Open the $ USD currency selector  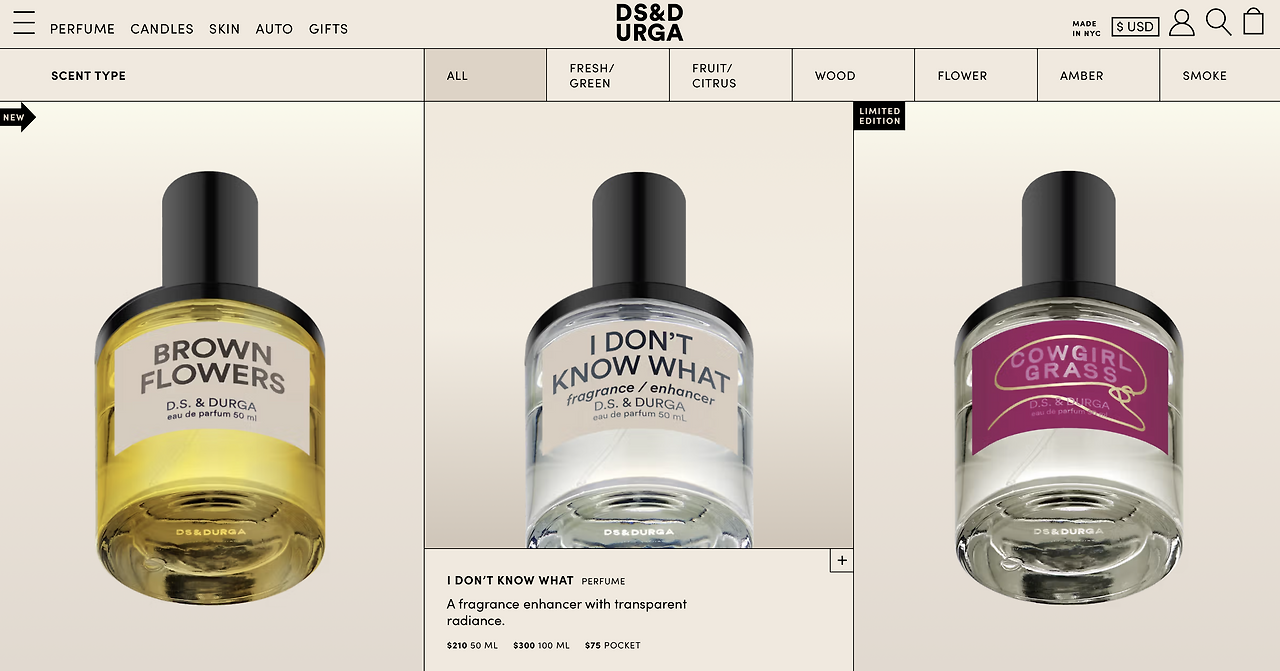pos(1135,27)
